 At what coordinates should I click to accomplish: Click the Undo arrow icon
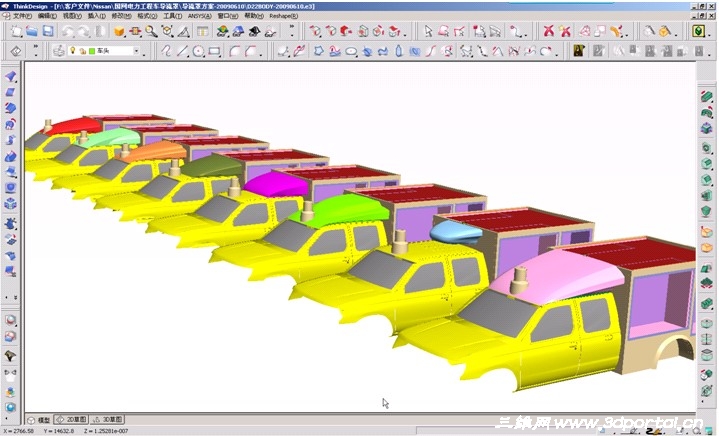pyautogui.click(x=68, y=31)
